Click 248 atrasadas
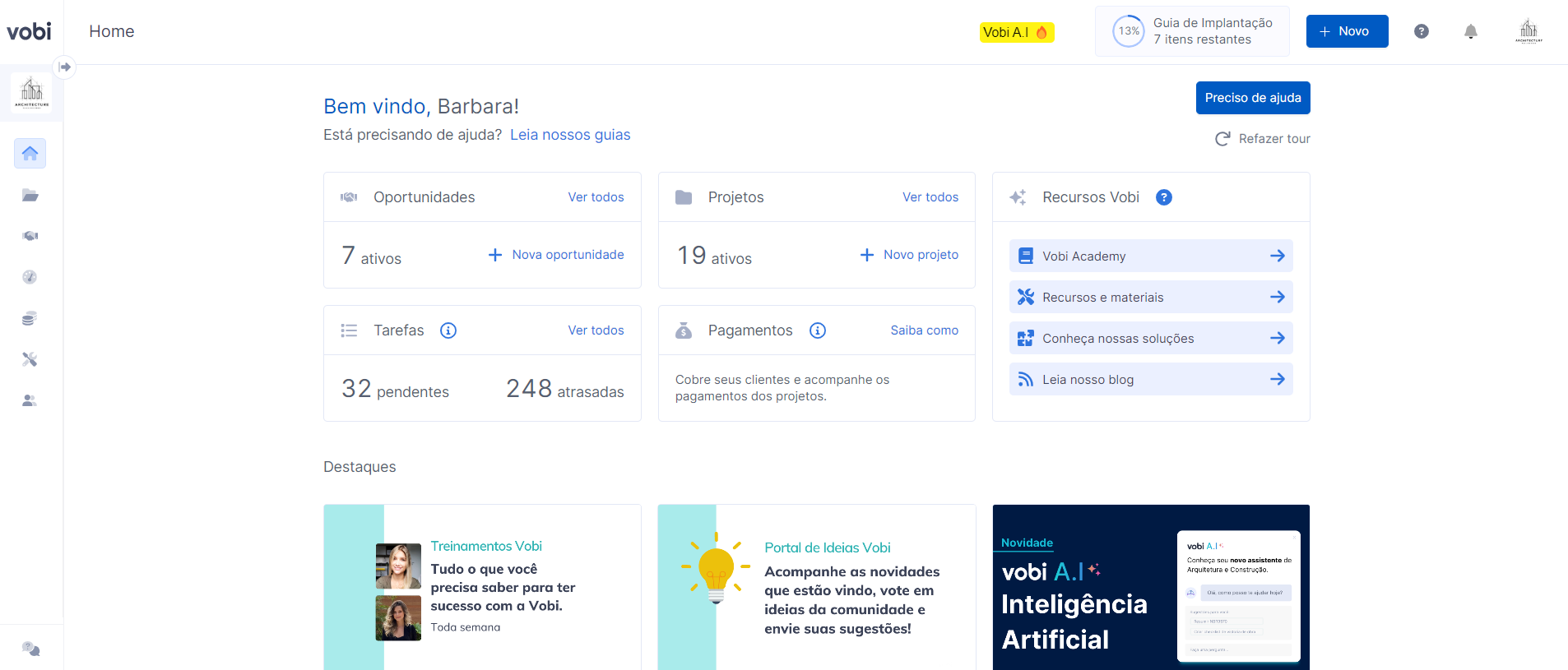The height and width of the screenshot is (670, 1568). pyautogui.click(x=565, y=389)
